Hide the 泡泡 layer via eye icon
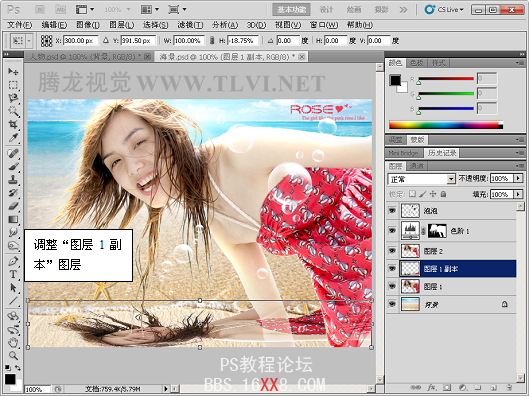This screenshot has height=396, width=529. pyautogui.click(x=392, y=210)
